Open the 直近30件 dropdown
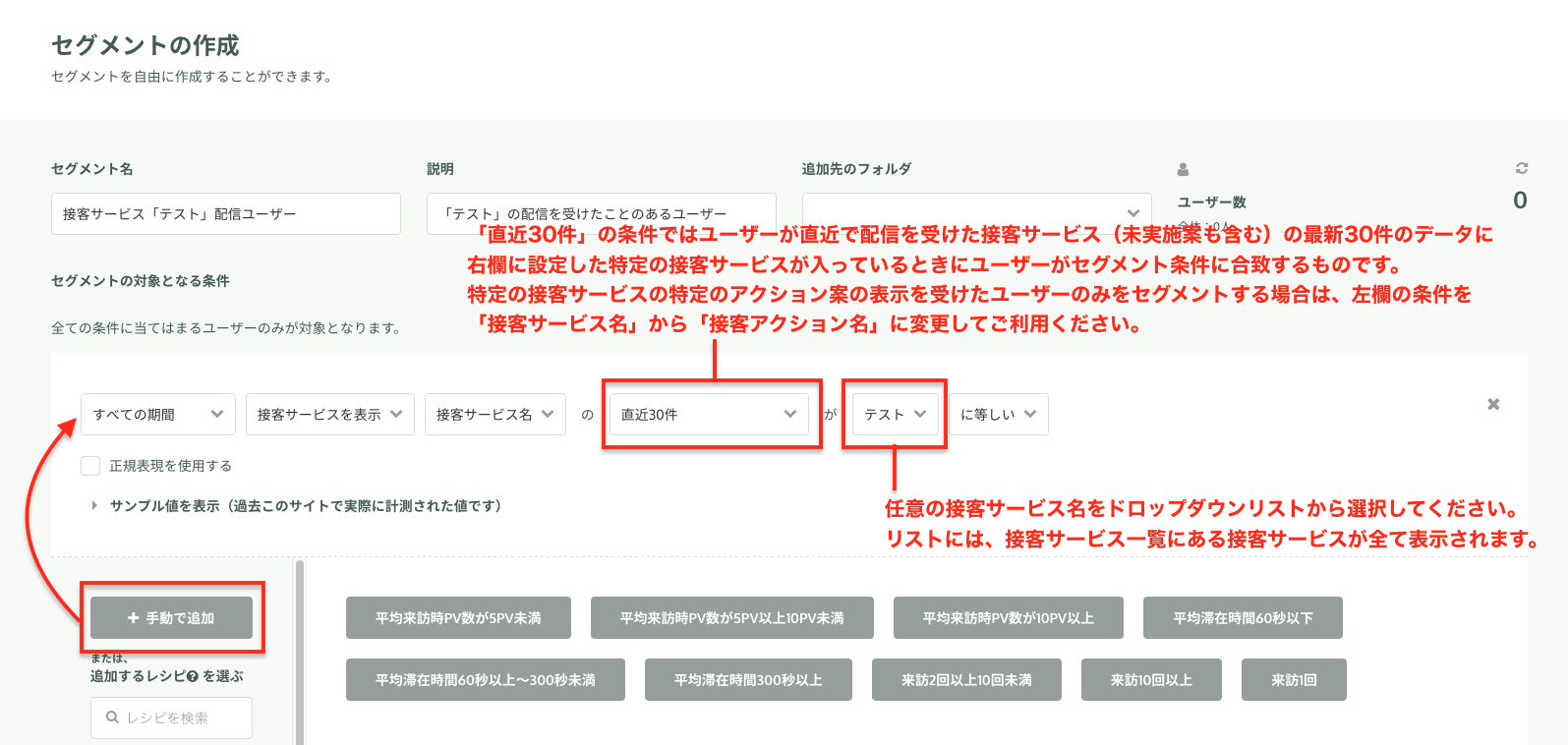 709,414
